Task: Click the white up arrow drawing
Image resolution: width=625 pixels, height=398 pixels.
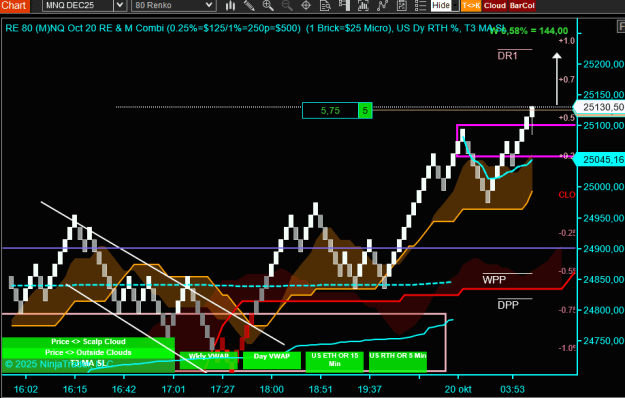Action: [x=557, y=79]
